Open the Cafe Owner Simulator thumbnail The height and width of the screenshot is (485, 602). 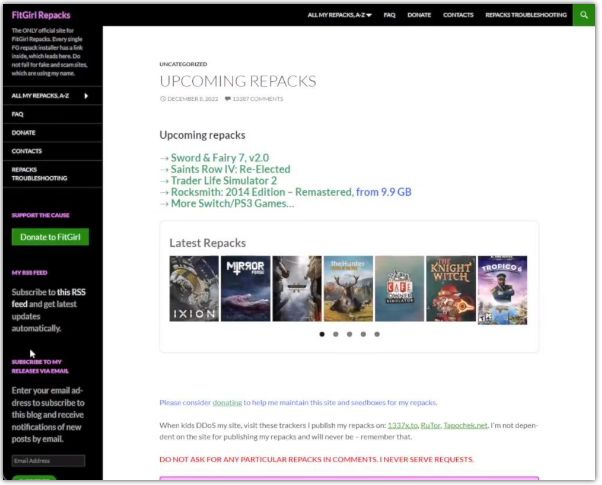pos(400,289)
